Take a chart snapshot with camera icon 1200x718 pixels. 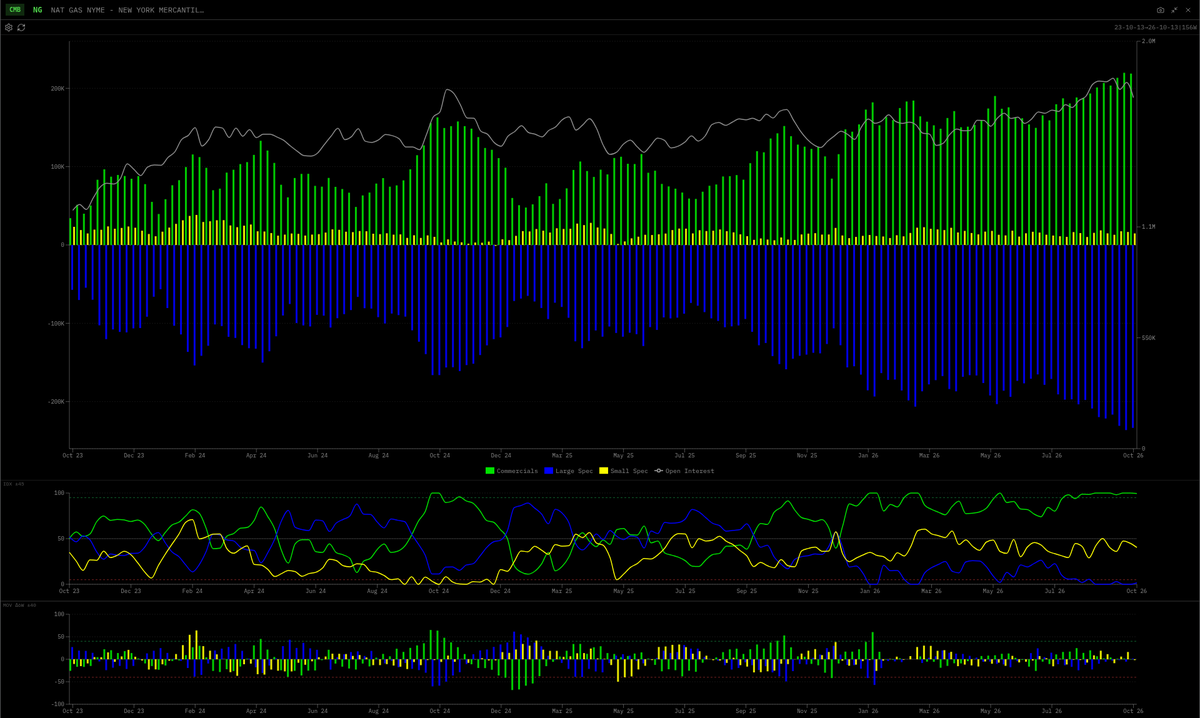1161,9
